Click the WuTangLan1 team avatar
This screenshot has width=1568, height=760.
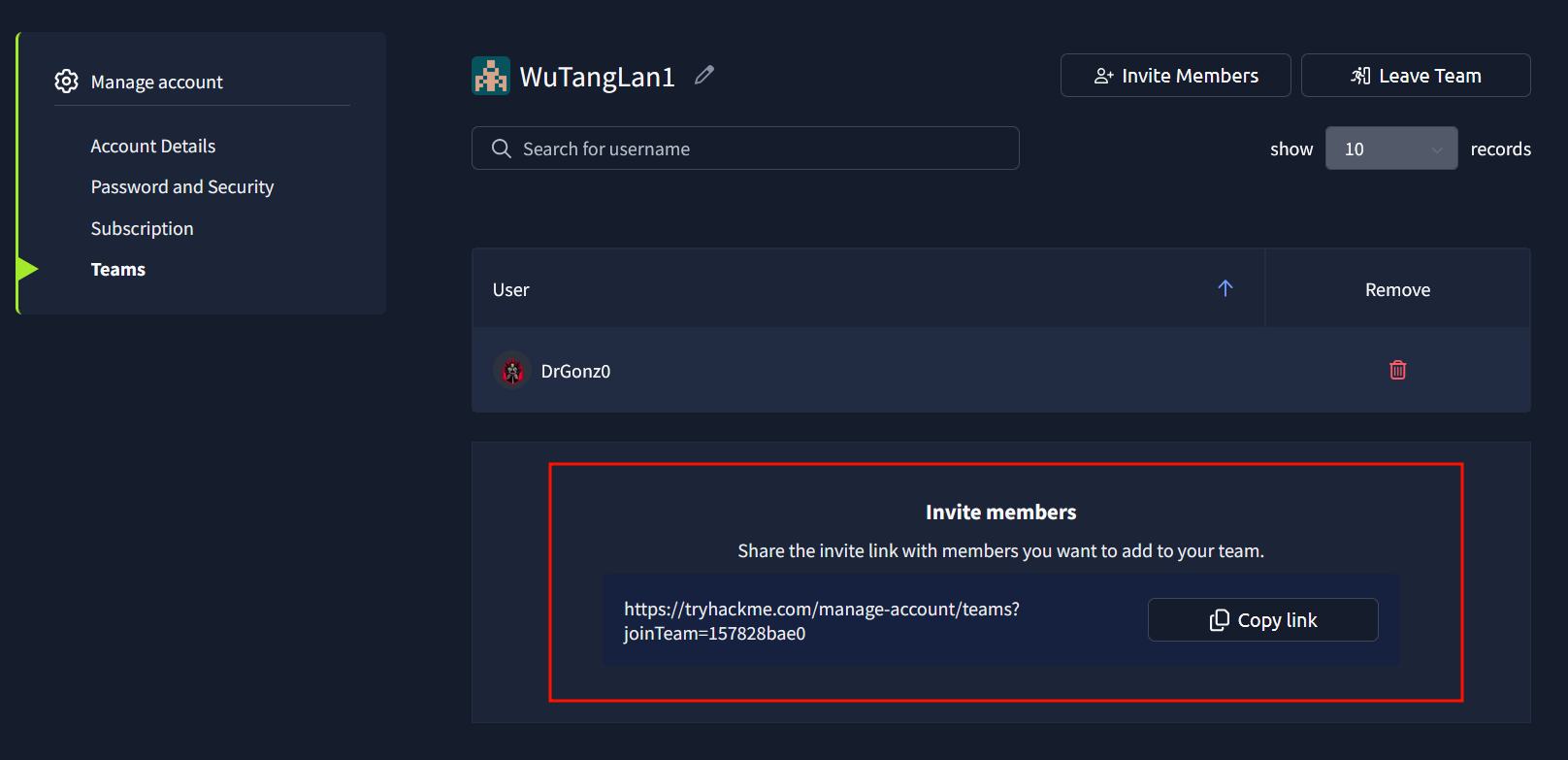[491, 76]
